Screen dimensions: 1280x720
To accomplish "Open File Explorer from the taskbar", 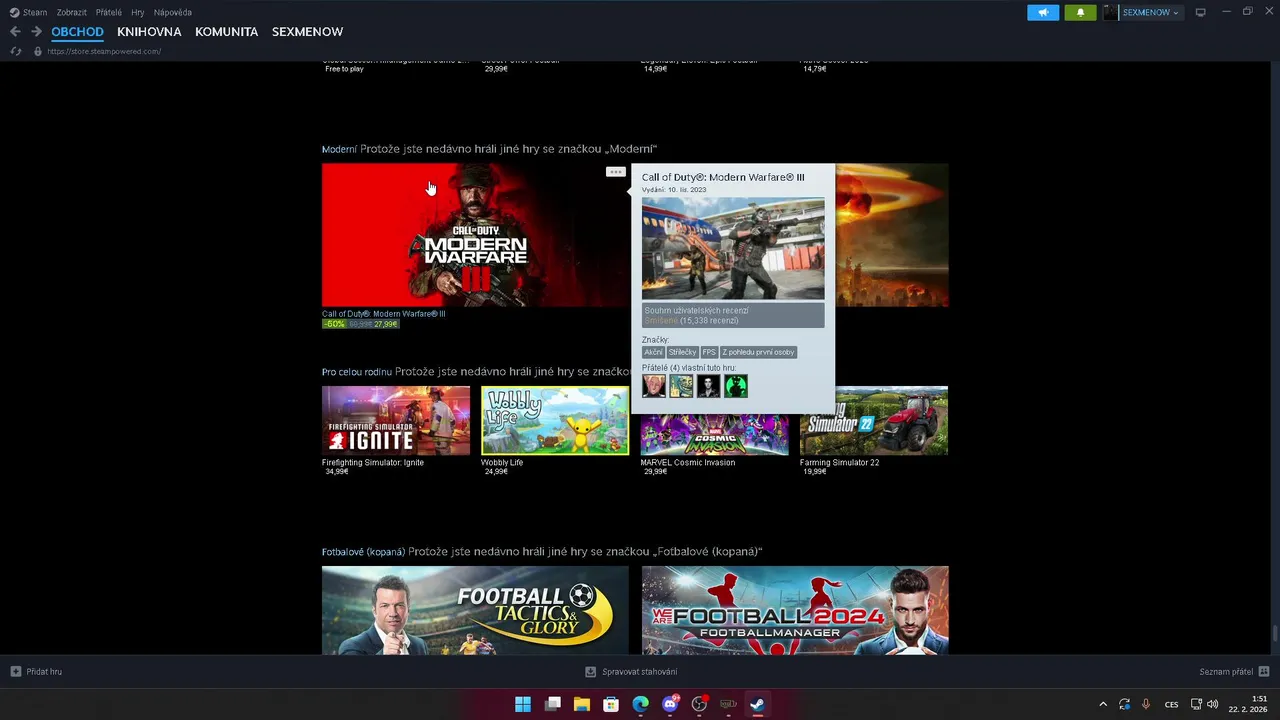I will tap(582, 704).
